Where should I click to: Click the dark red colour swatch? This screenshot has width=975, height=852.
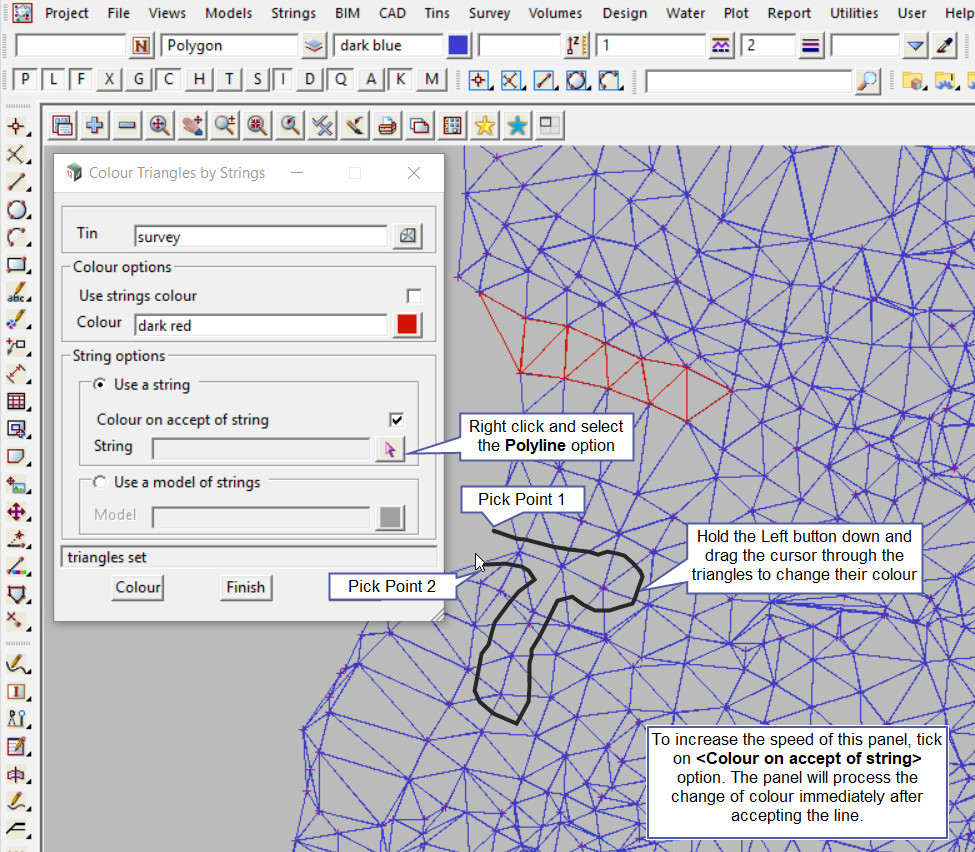407,324
